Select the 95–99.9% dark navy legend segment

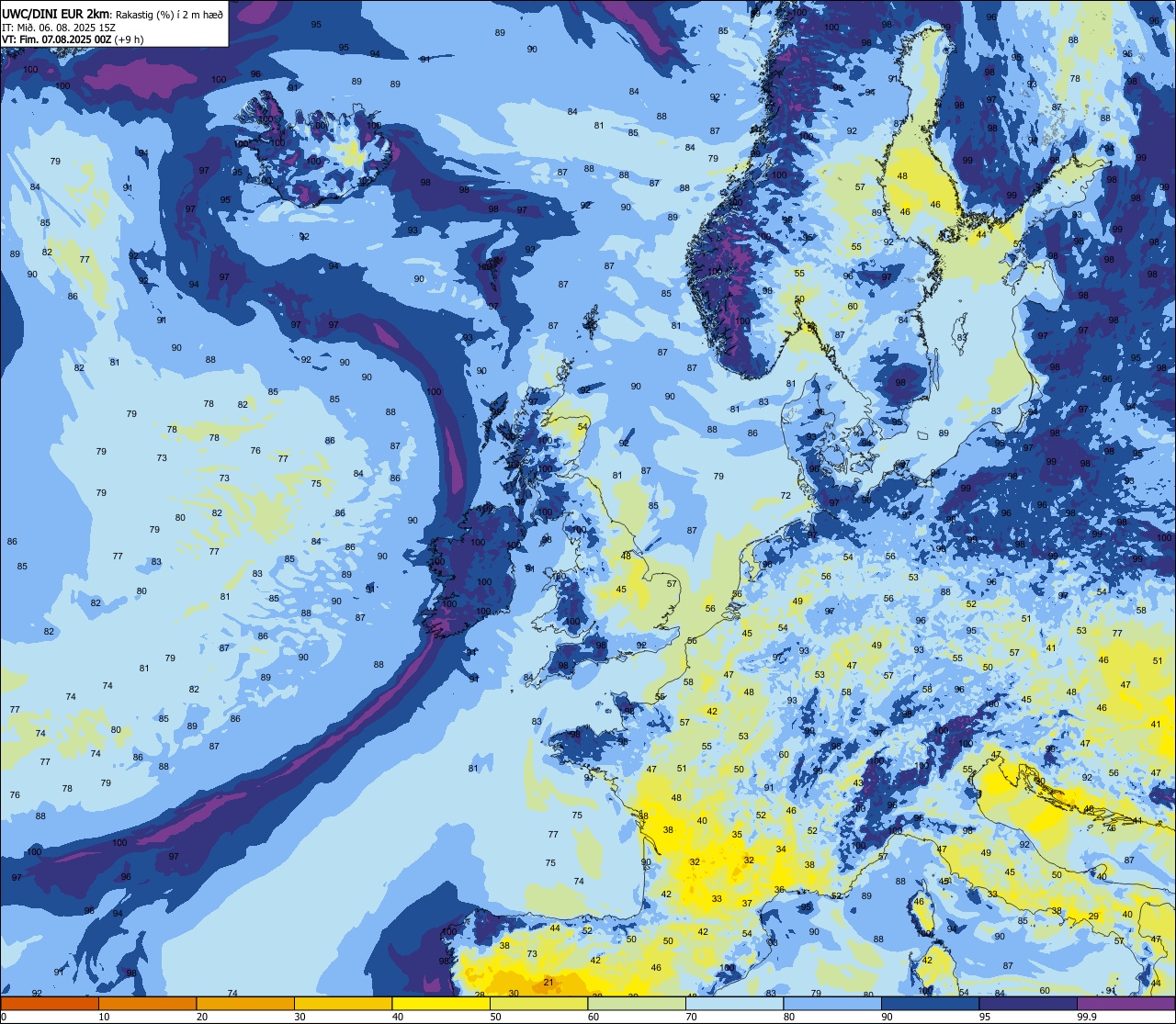[x=1028, y=1003]
